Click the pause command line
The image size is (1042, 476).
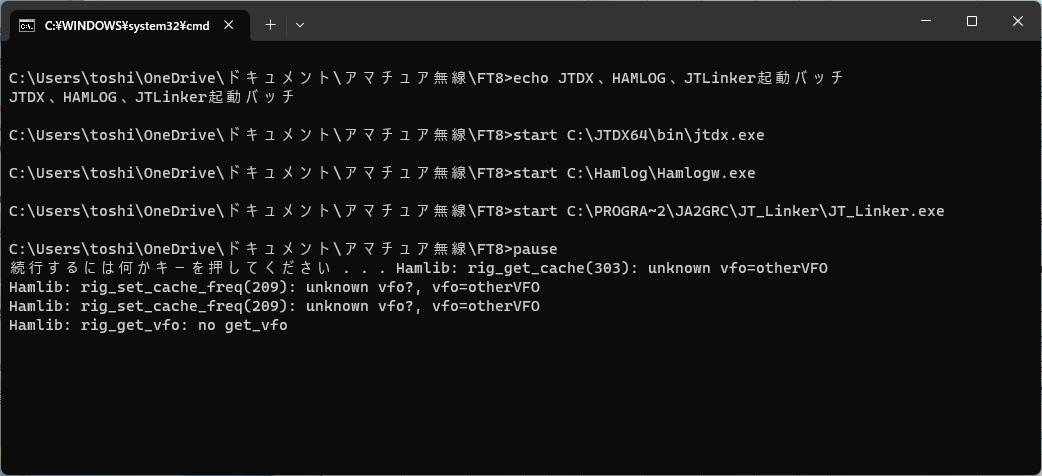[283, 249]
